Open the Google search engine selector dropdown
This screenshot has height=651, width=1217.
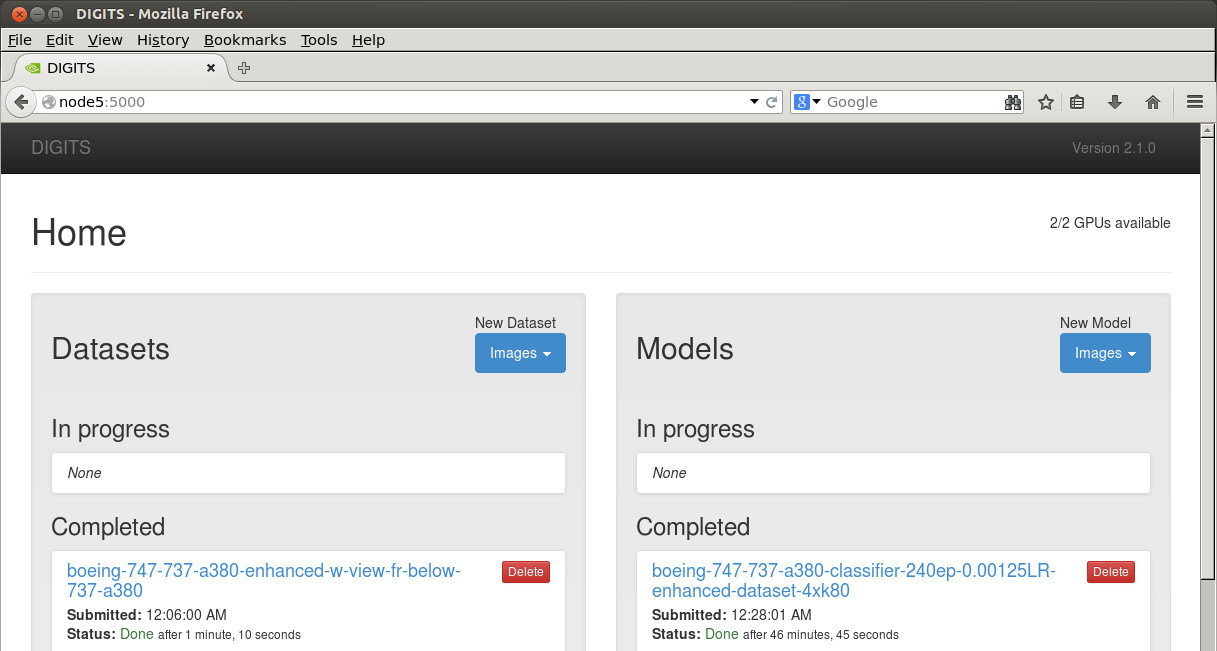807,102
